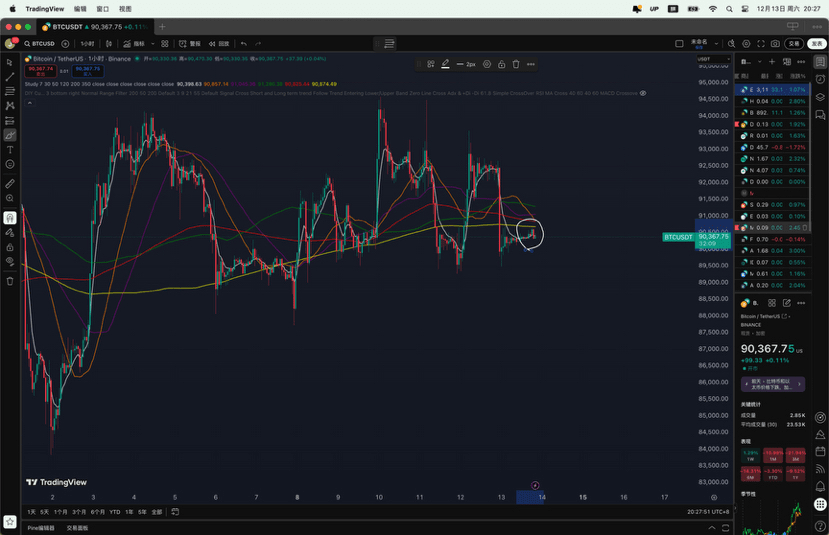The width and height of the screenshot is (829, 535).
Task: Select the 全部 date range
Action: pos(156,512)
